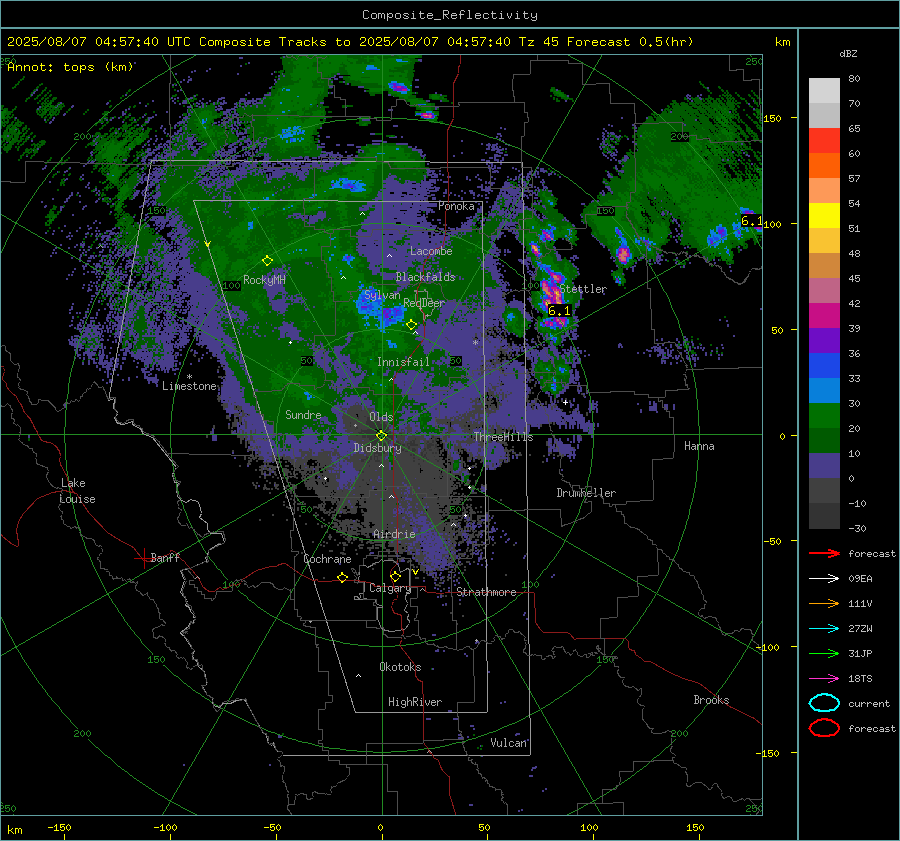Click the Strathmore label

486,592
